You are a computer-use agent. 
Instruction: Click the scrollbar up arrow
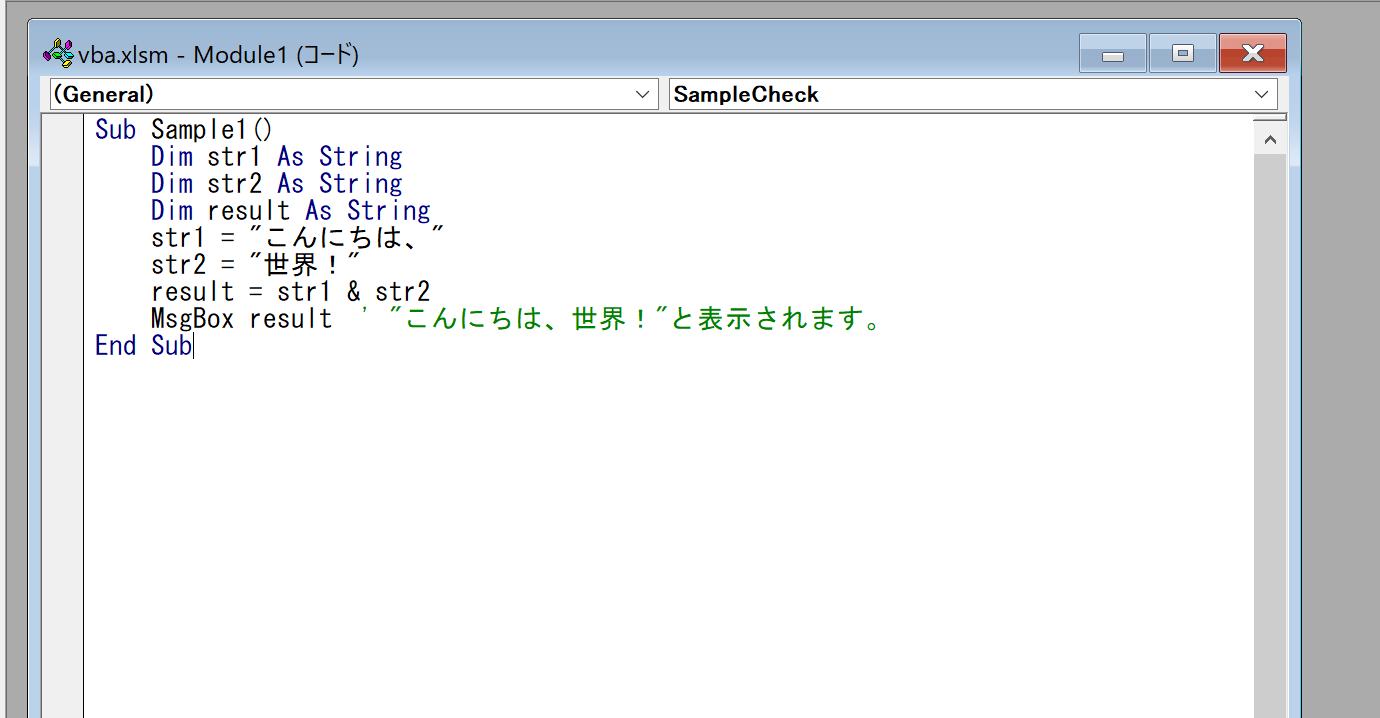pyautogui.click(x=1270, y=137)
